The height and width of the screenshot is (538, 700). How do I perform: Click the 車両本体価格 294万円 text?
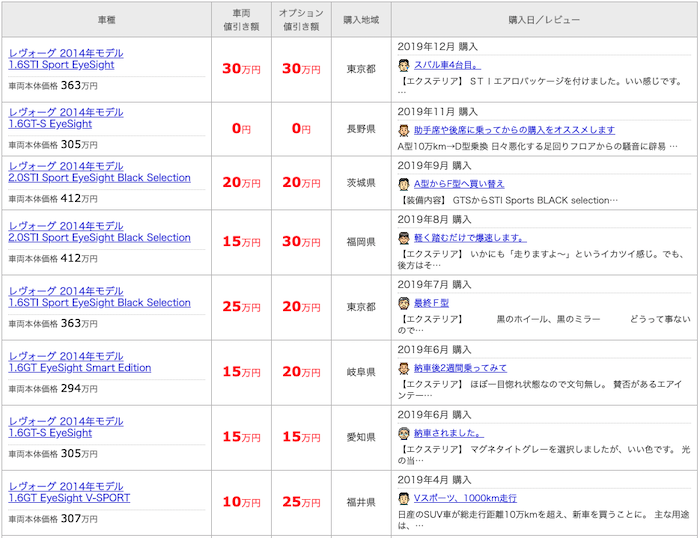pyautogui.click(x=53, y=388)
